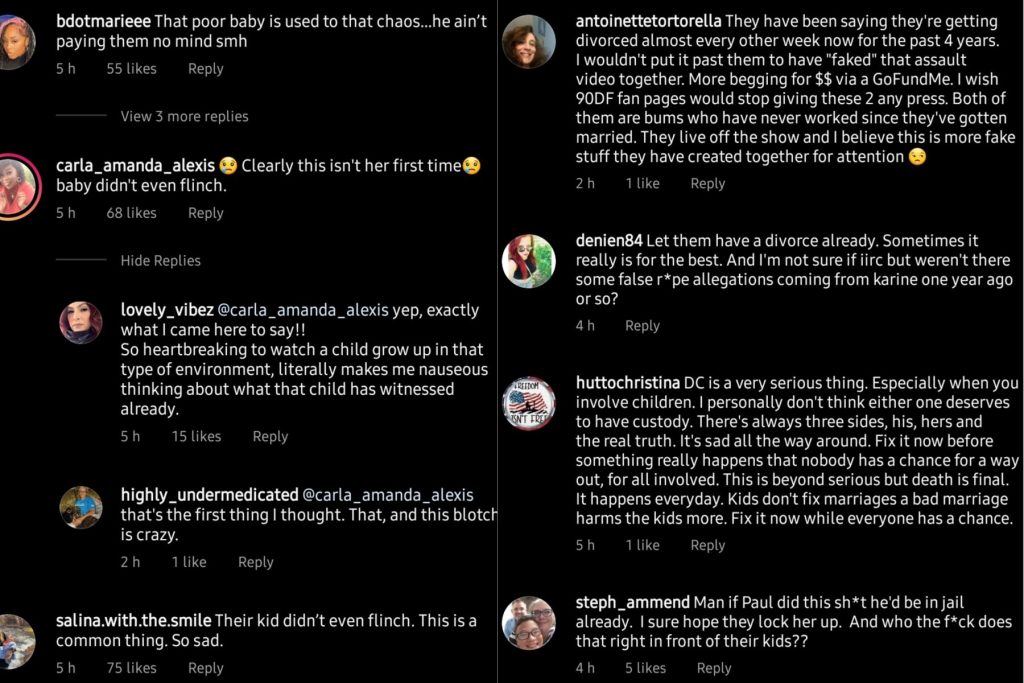Click lovely_vibez avatar image
1024x683 pixels.
click(81, 322)
